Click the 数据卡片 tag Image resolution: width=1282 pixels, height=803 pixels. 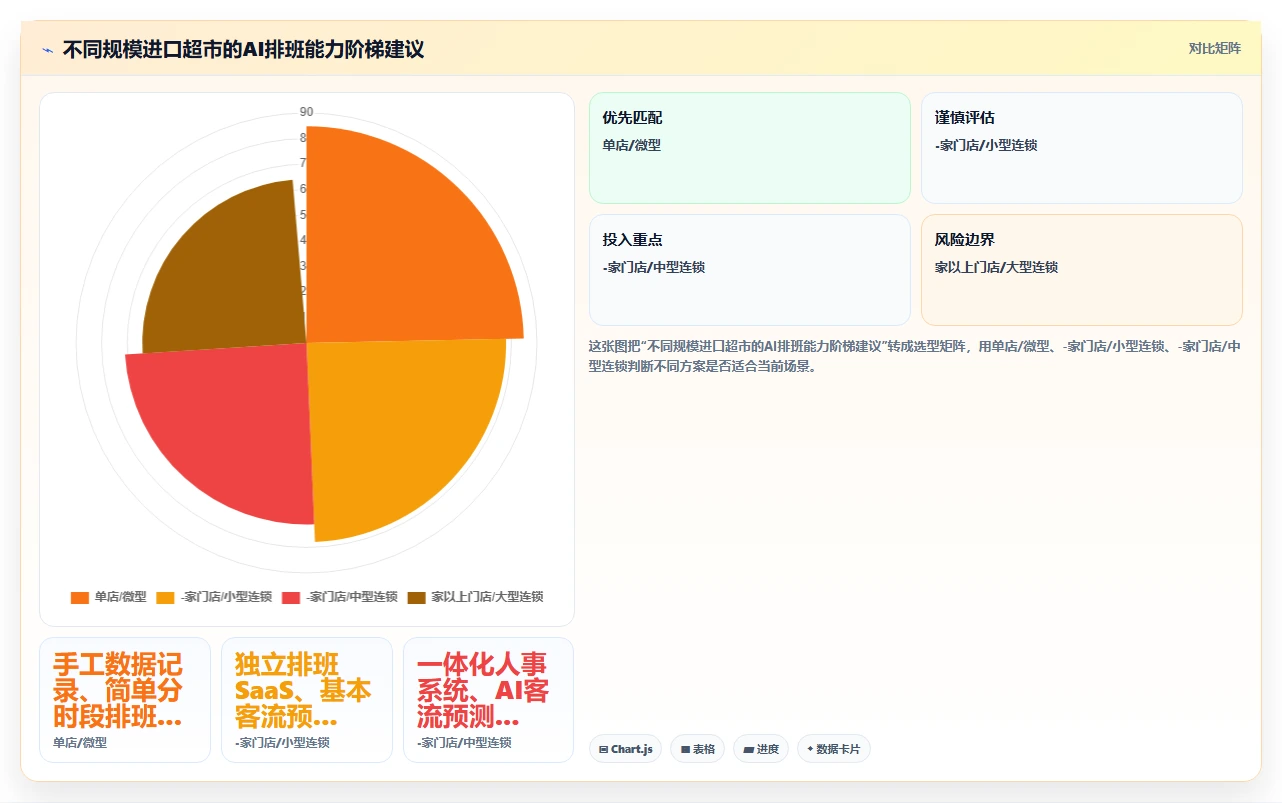coord(834,749)
